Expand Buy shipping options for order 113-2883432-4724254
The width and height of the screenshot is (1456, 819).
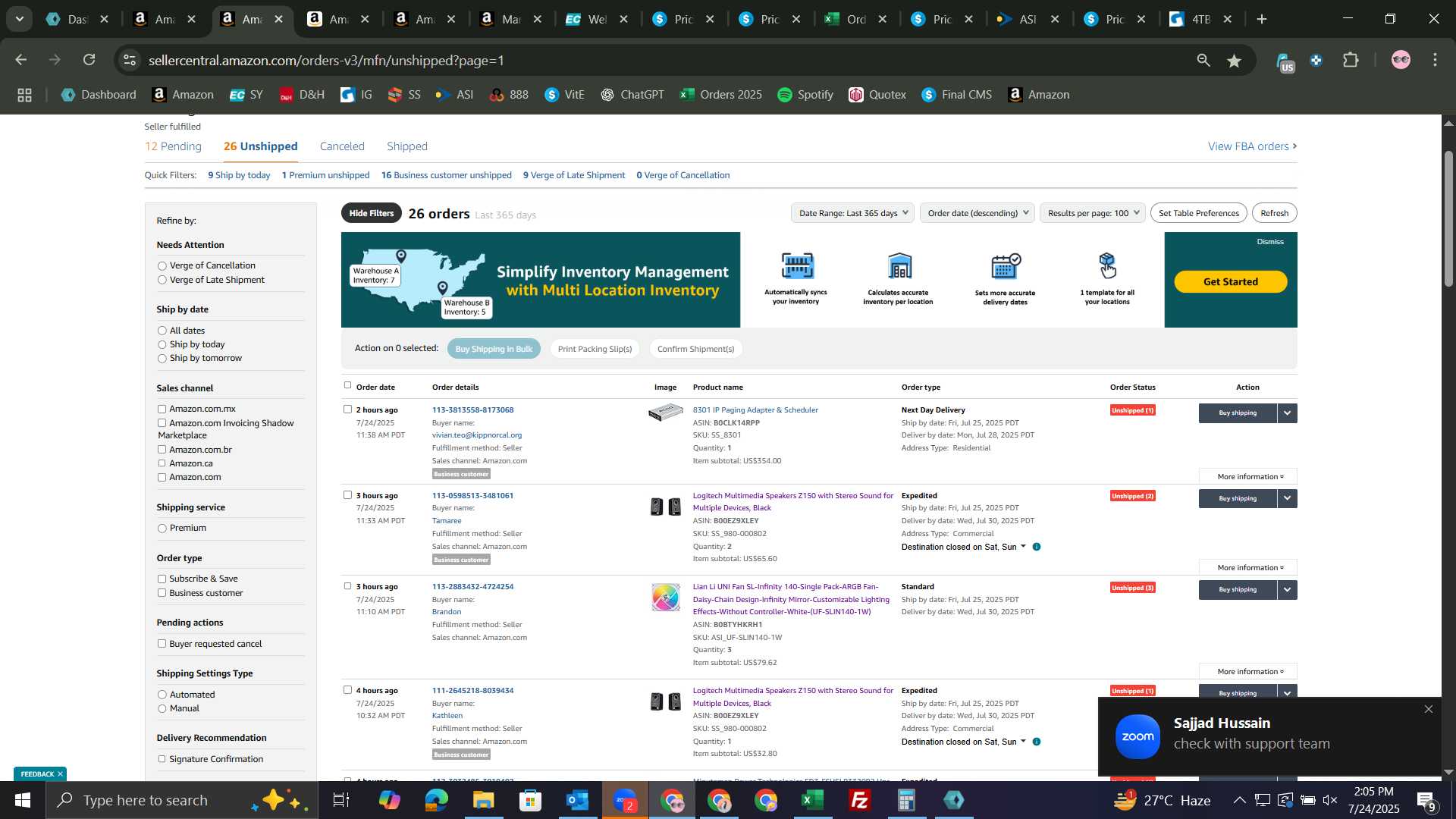(x=1288, y=590)
